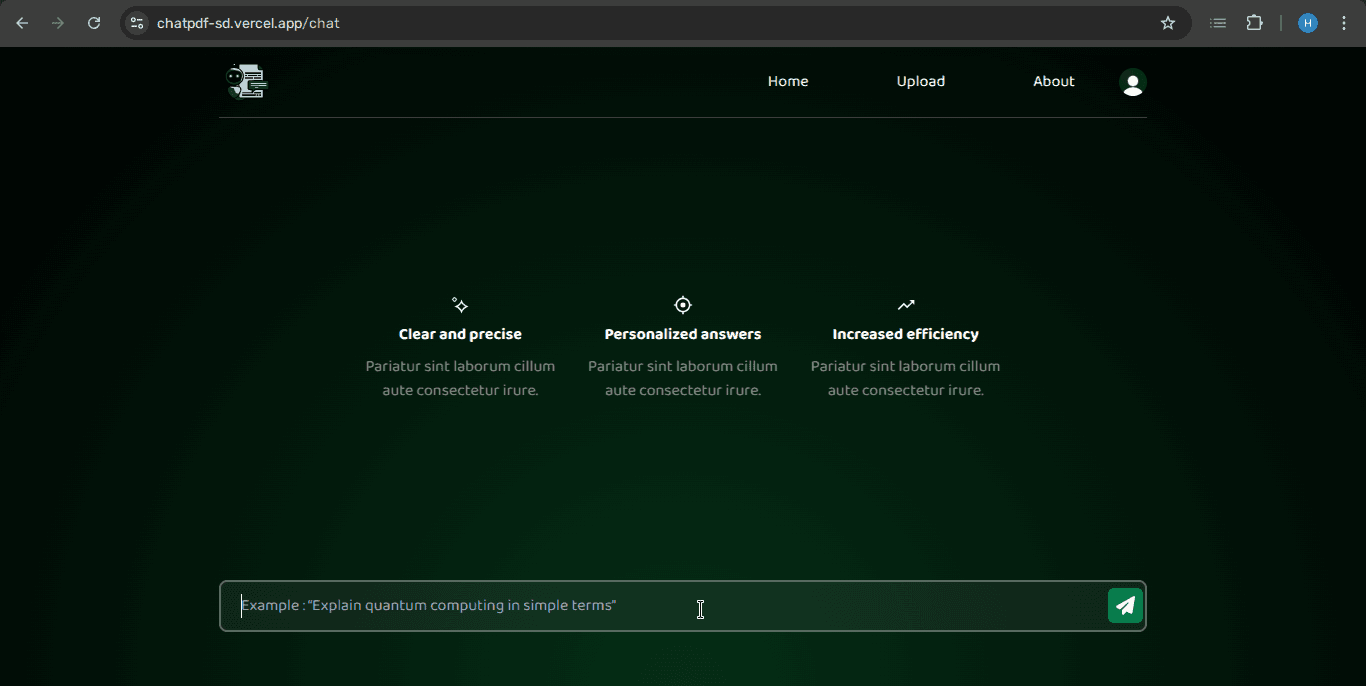1366x686 pixels.
Task: Reload the current page
Action: pos(94,23)
